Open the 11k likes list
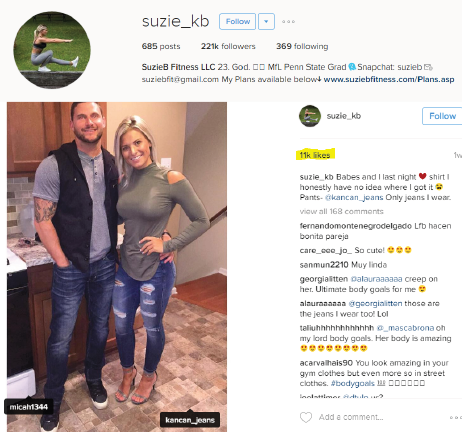 pyautogui.click(x=315, y=155)
